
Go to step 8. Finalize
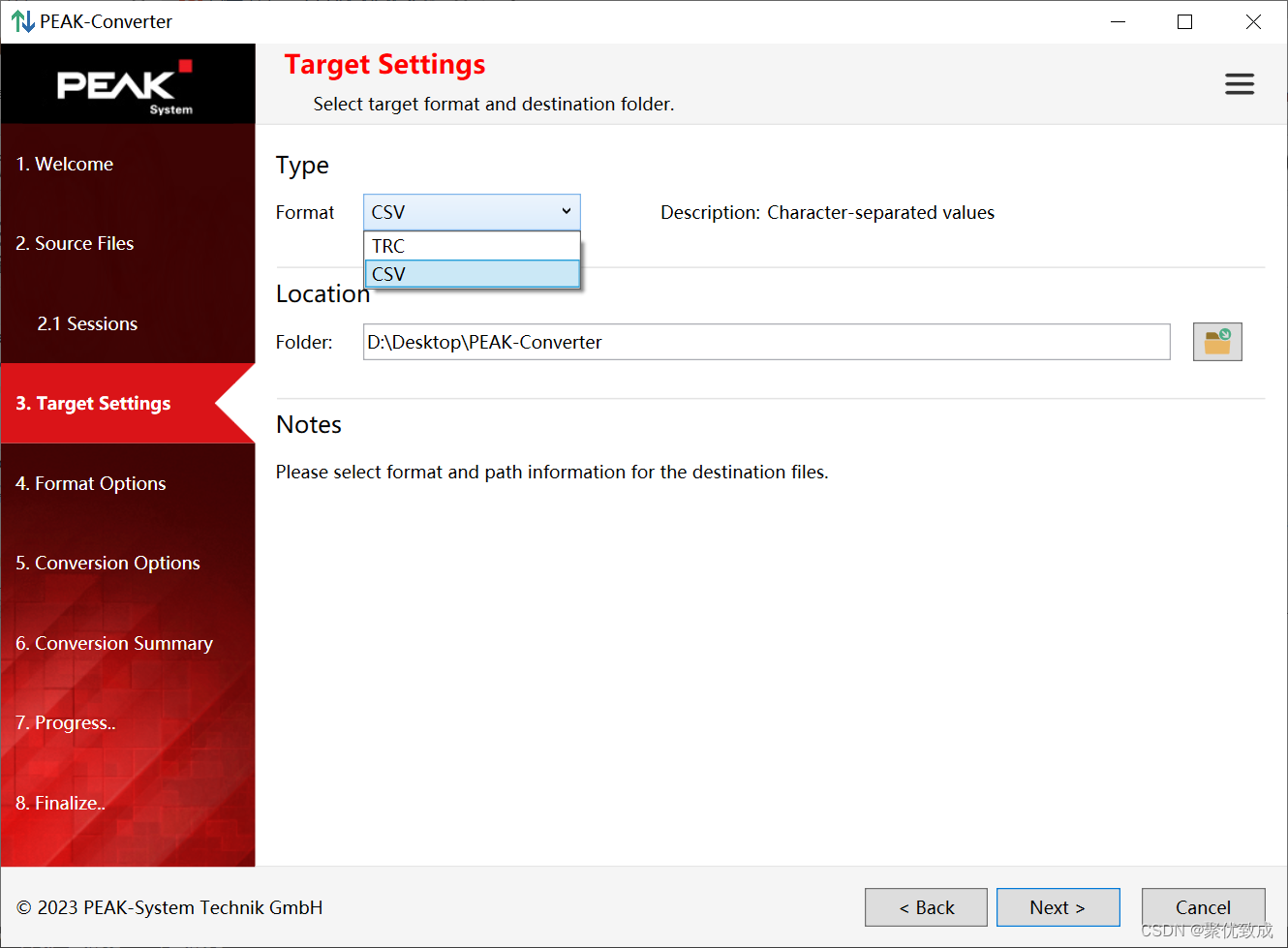[60, 803]
